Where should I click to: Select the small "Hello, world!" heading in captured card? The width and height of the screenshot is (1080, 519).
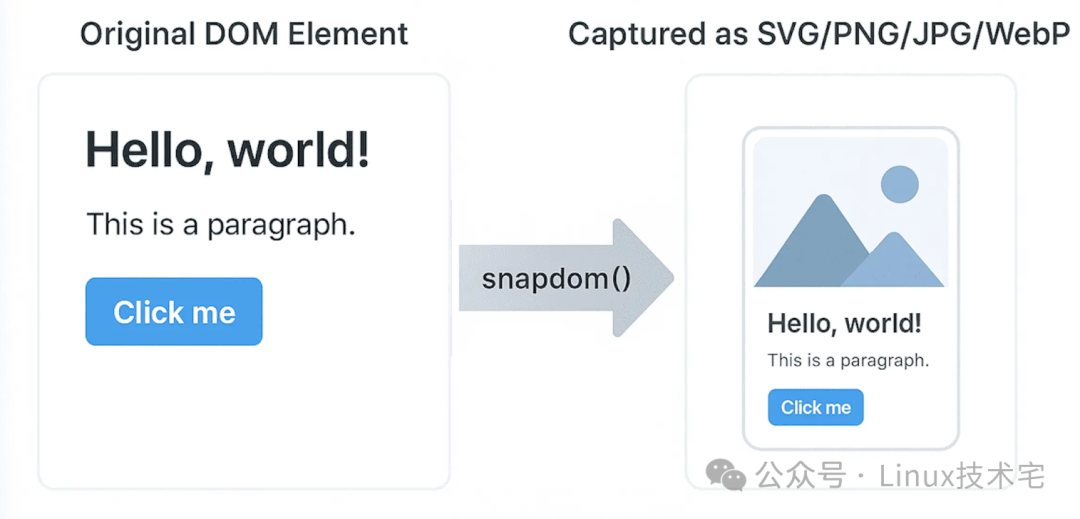click(x=844, y=324)
